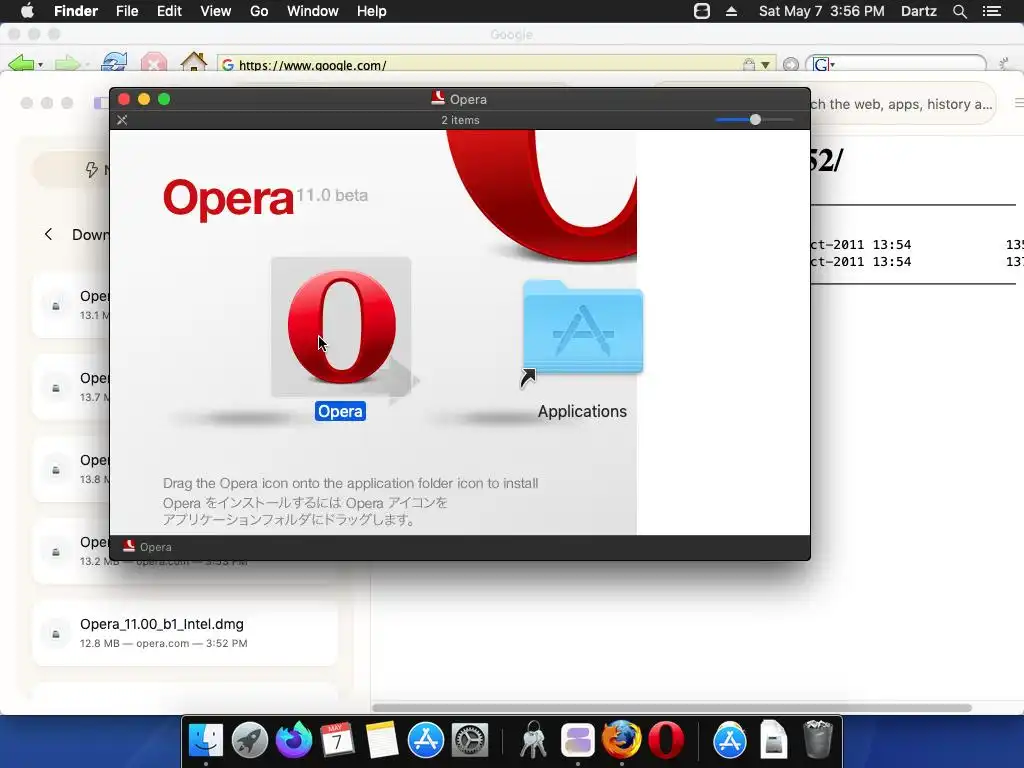Click the forward arrow in browser toolbar
Image resolution: width=1024 pixels, height=768 pixels.
(x=68, y=63)
